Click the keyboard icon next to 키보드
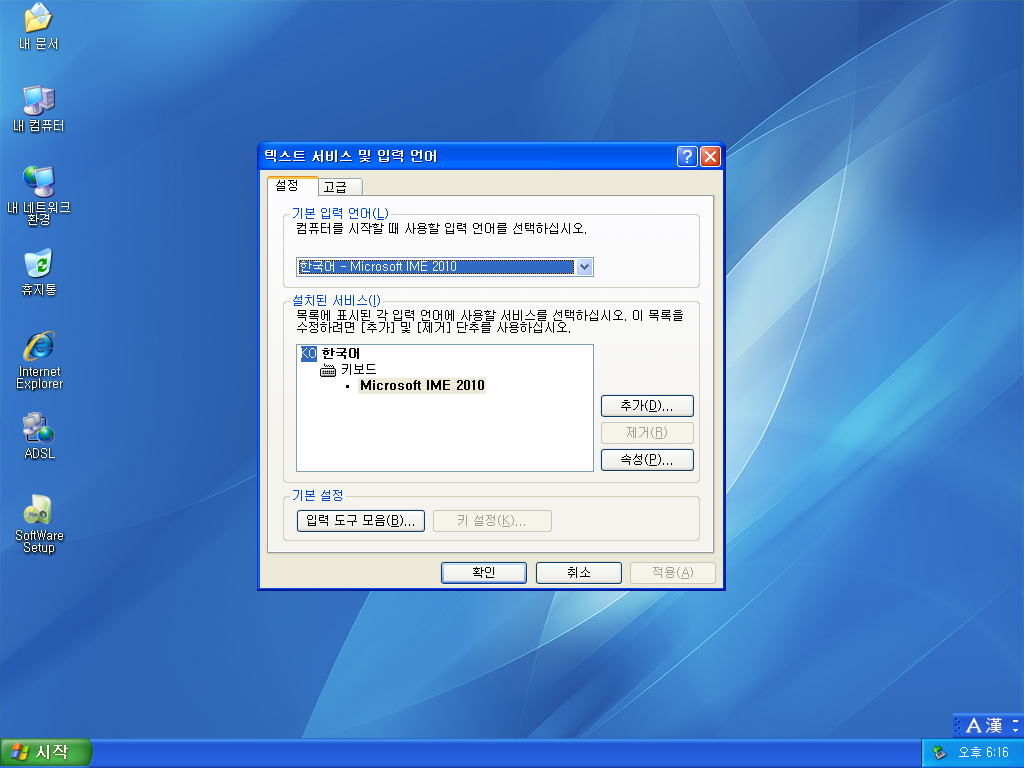The height and width of the screenshot is (768, 1024). point(328,370)
